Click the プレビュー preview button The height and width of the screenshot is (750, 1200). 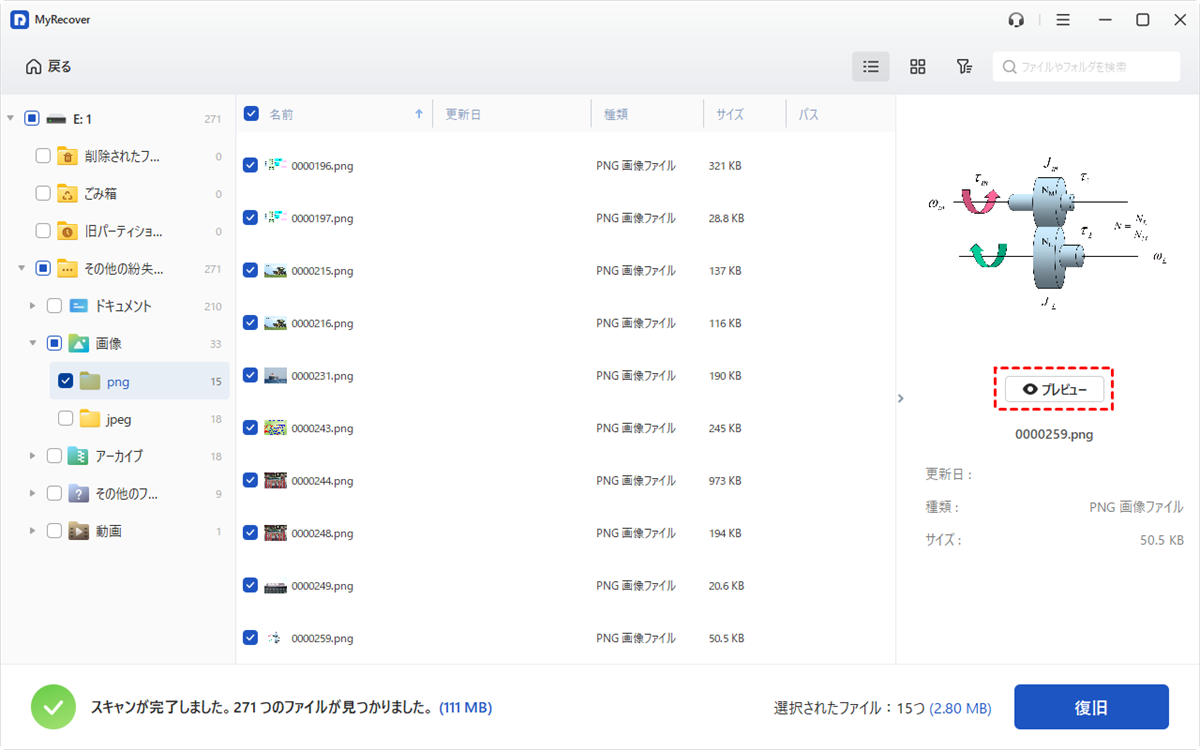[x=1054, y=390]
